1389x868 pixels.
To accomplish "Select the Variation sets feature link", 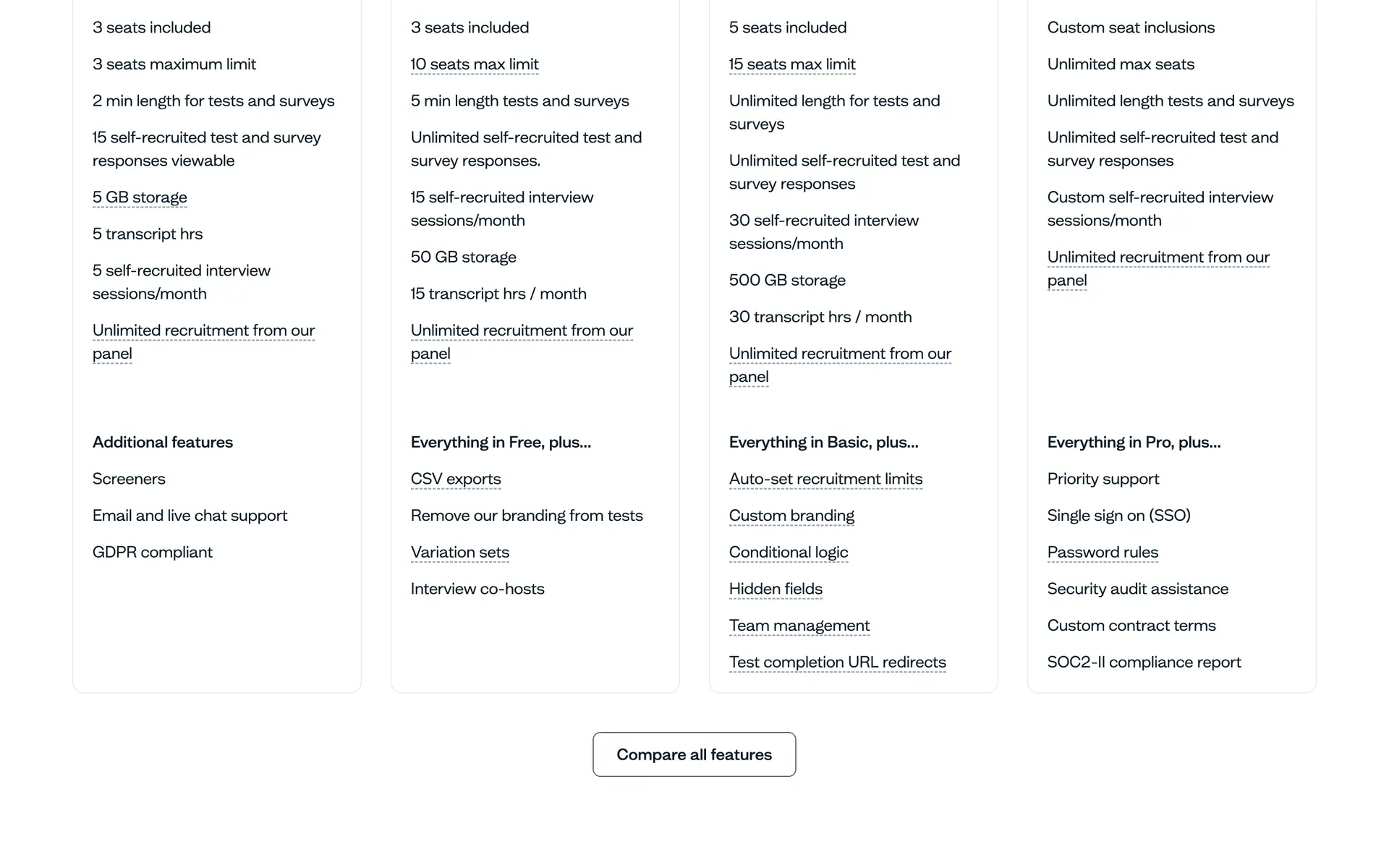I will 460,553.
